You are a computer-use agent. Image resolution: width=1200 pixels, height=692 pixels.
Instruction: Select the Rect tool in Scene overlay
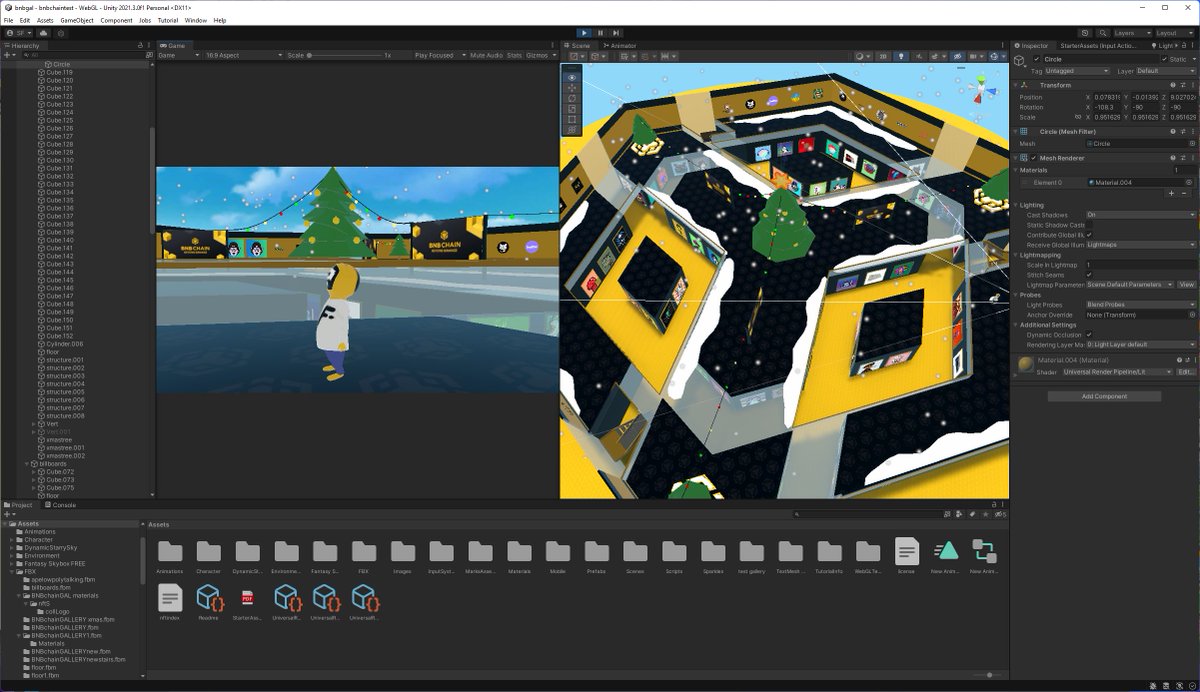click(x=572, y=119)
